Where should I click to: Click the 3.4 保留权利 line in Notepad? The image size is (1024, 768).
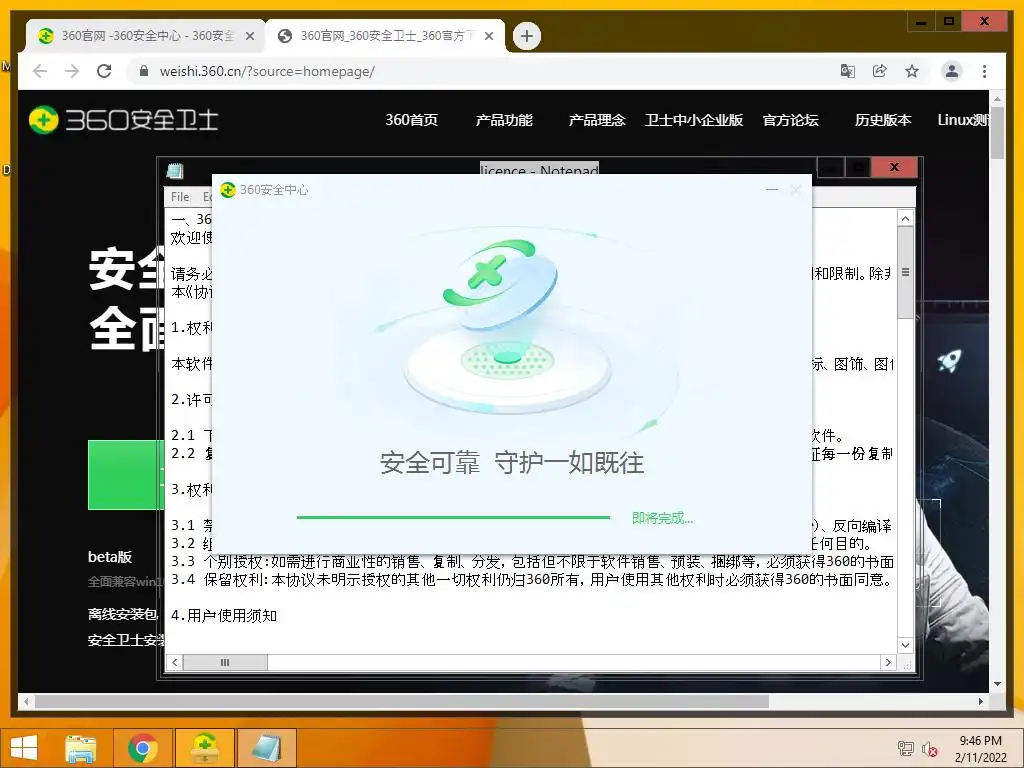531,579
